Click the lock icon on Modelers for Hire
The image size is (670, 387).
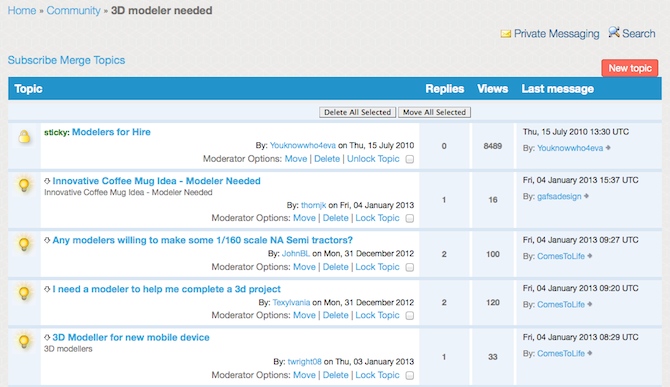pyautogui.click(x=24, y=137)
